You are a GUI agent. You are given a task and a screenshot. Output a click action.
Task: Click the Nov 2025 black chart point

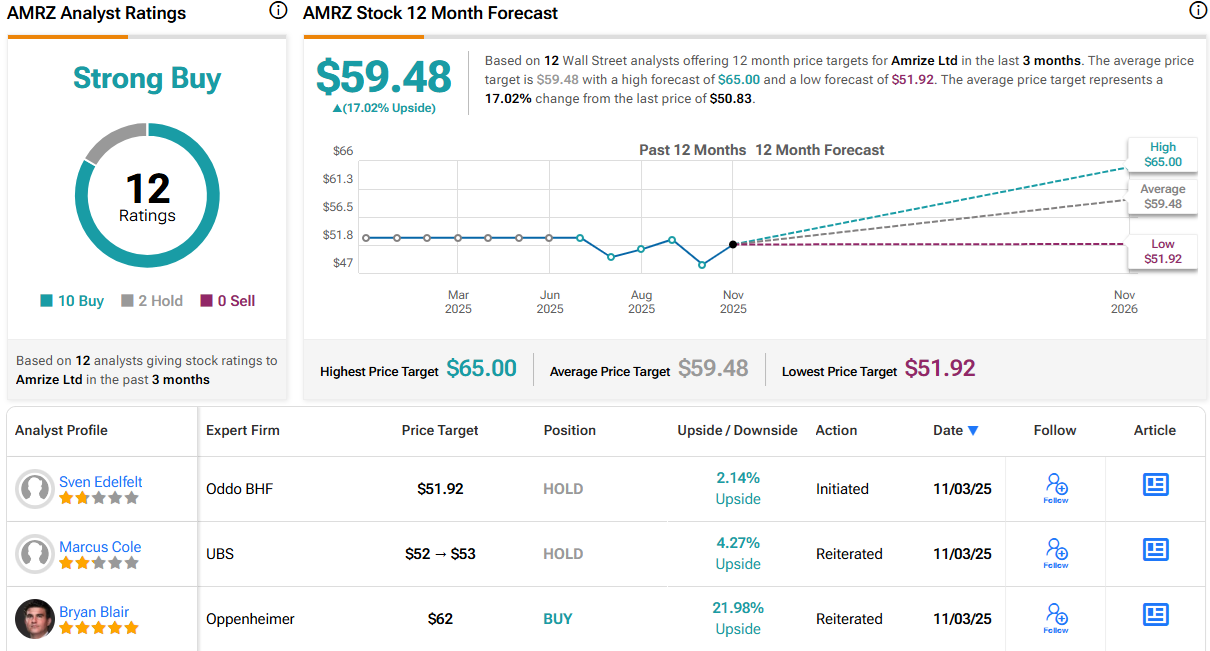click(733, 244)
